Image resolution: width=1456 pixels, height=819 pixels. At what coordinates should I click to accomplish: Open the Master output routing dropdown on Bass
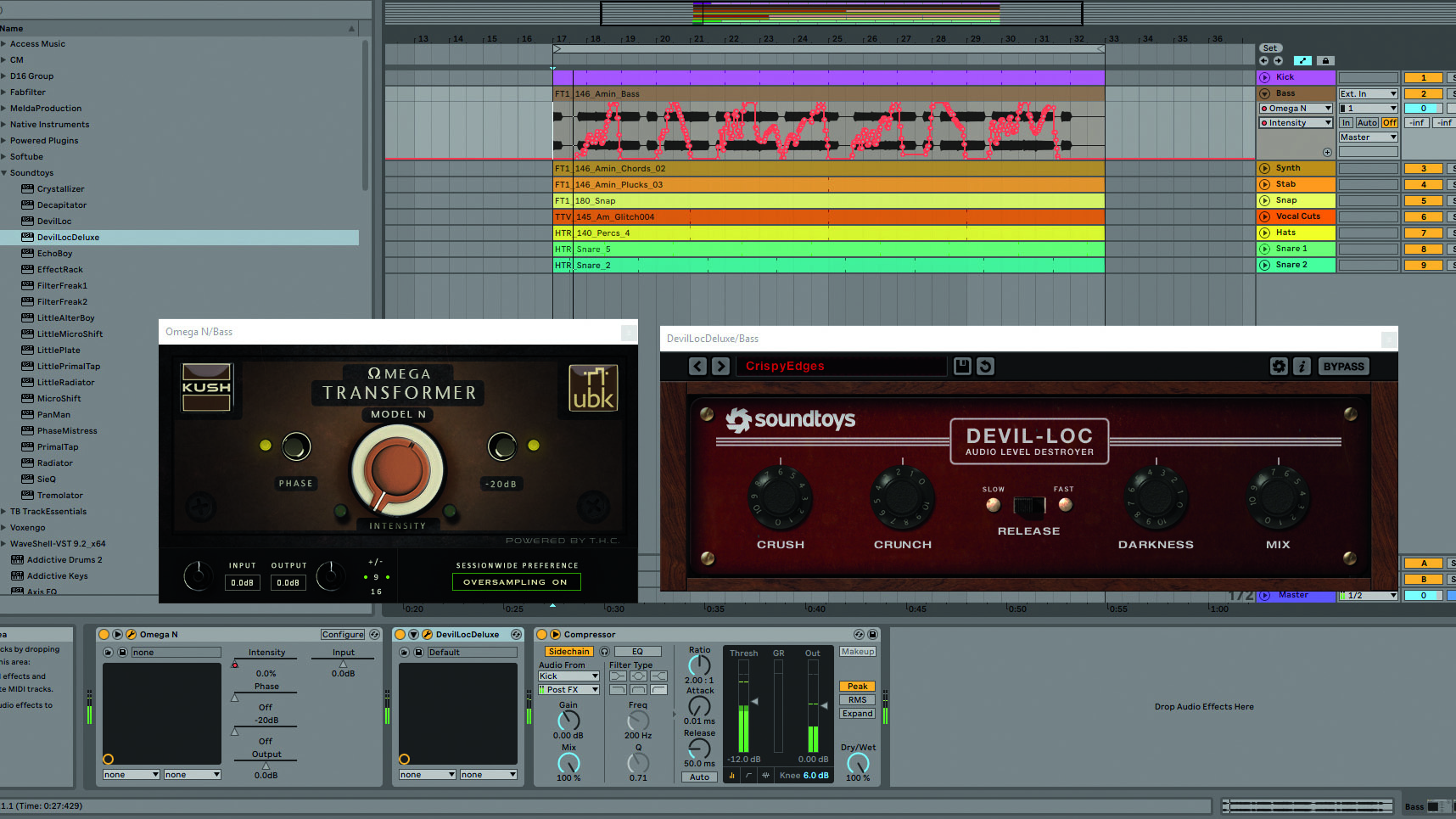pos(1368,137)
